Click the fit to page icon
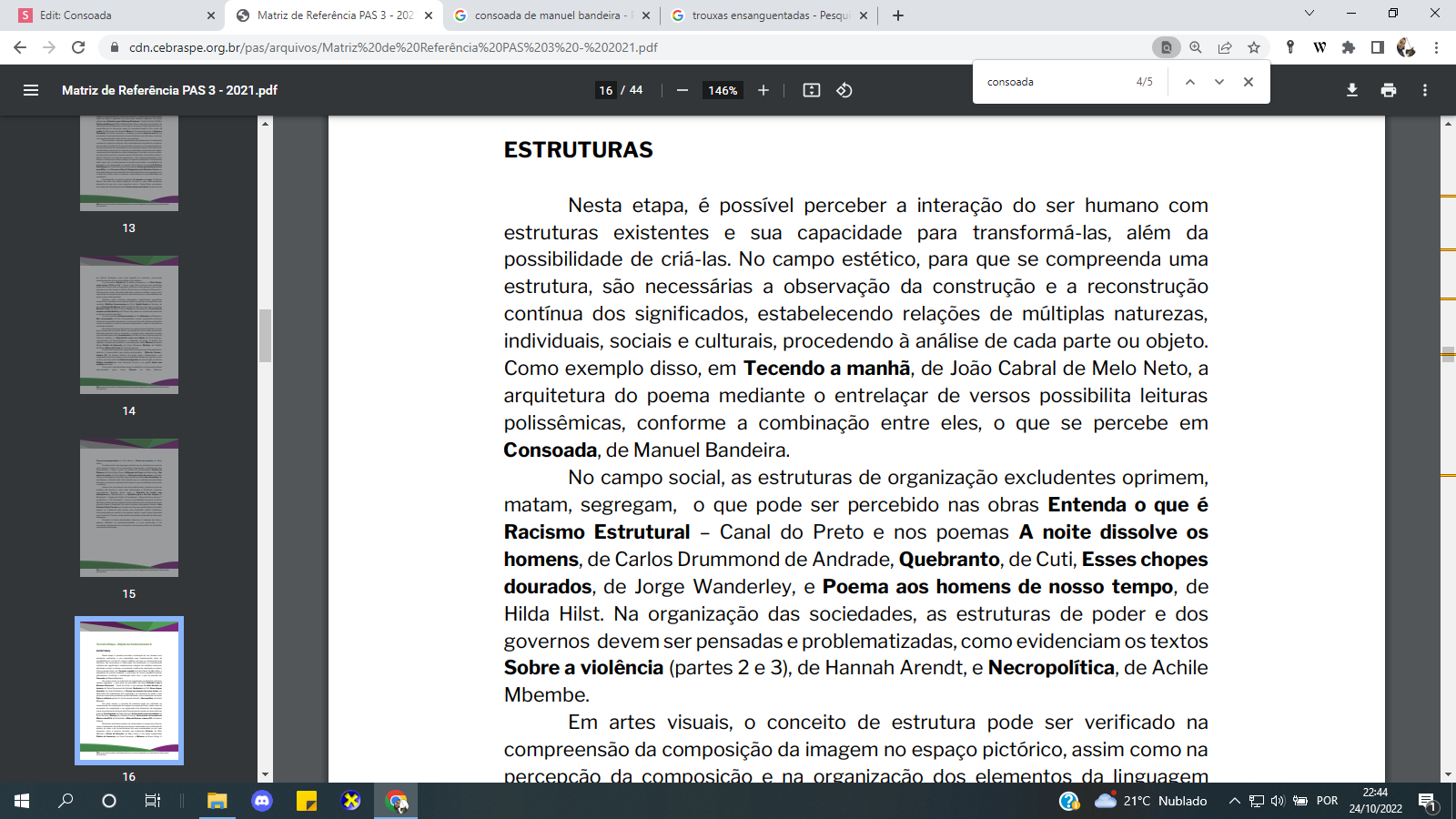Image resolution: width=1456 pixels, height=819 pixels. click(812, 90)
